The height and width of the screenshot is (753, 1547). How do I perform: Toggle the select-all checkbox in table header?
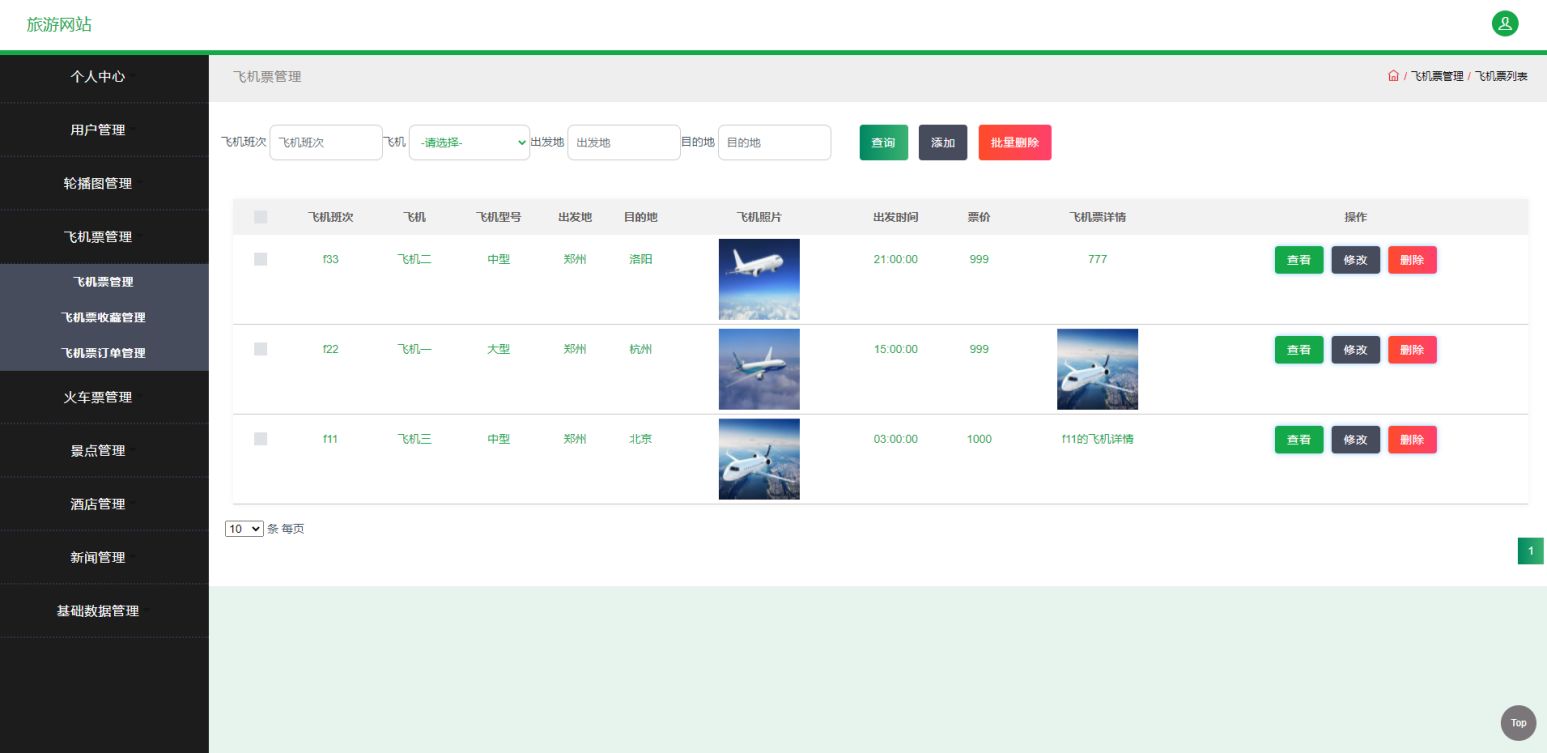tap(261, 217)
